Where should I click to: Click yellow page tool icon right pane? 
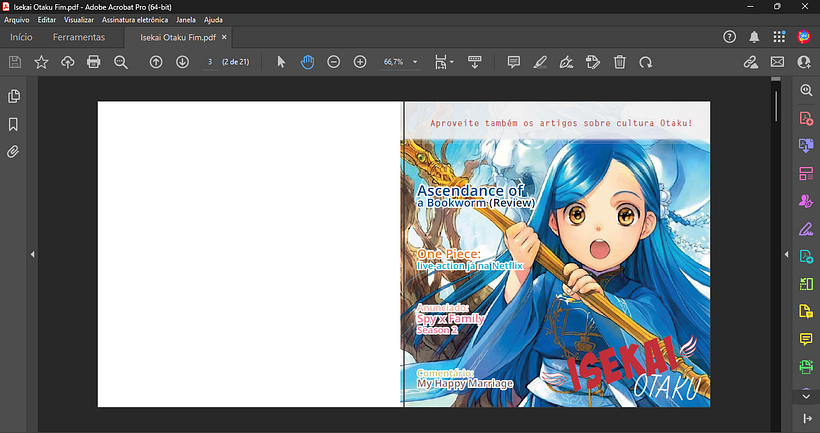[x=806, y=311]
